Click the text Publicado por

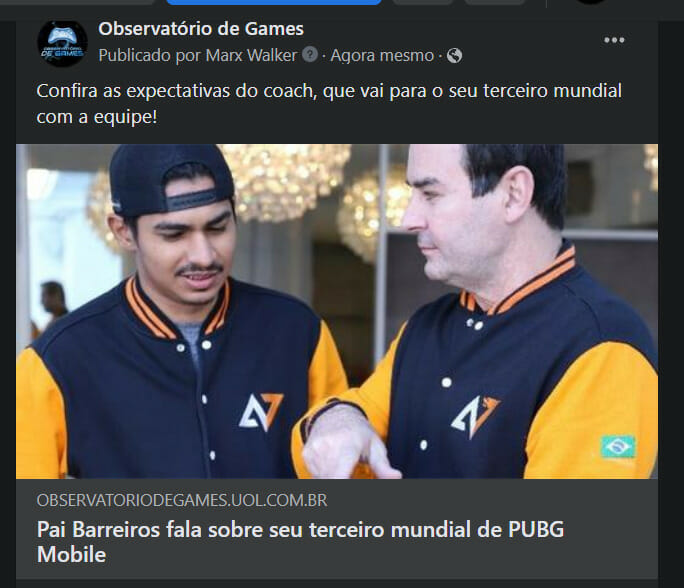click(150, 55)
